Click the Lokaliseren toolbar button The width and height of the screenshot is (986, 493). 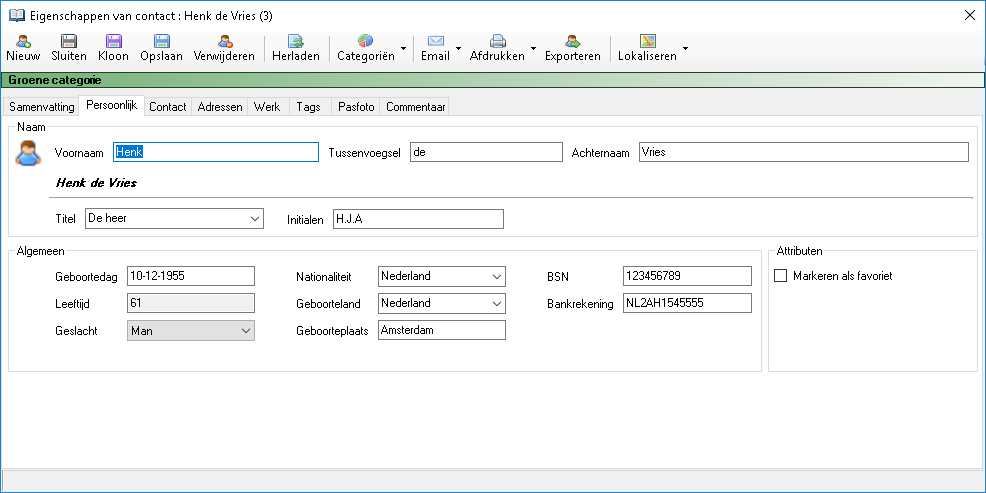pos(647,47)
